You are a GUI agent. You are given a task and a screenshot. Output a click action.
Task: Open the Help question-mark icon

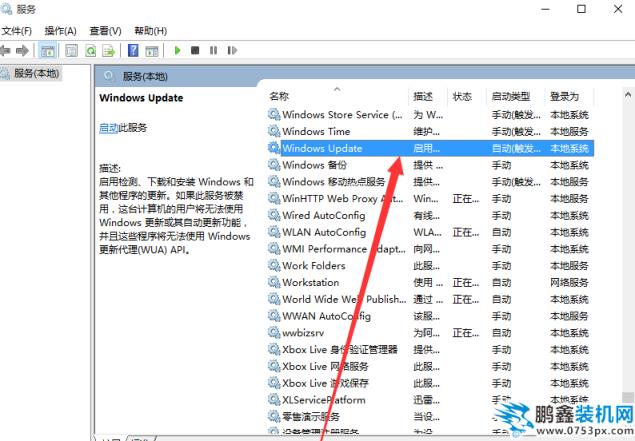pyautogui.click(x=133, y=51)
